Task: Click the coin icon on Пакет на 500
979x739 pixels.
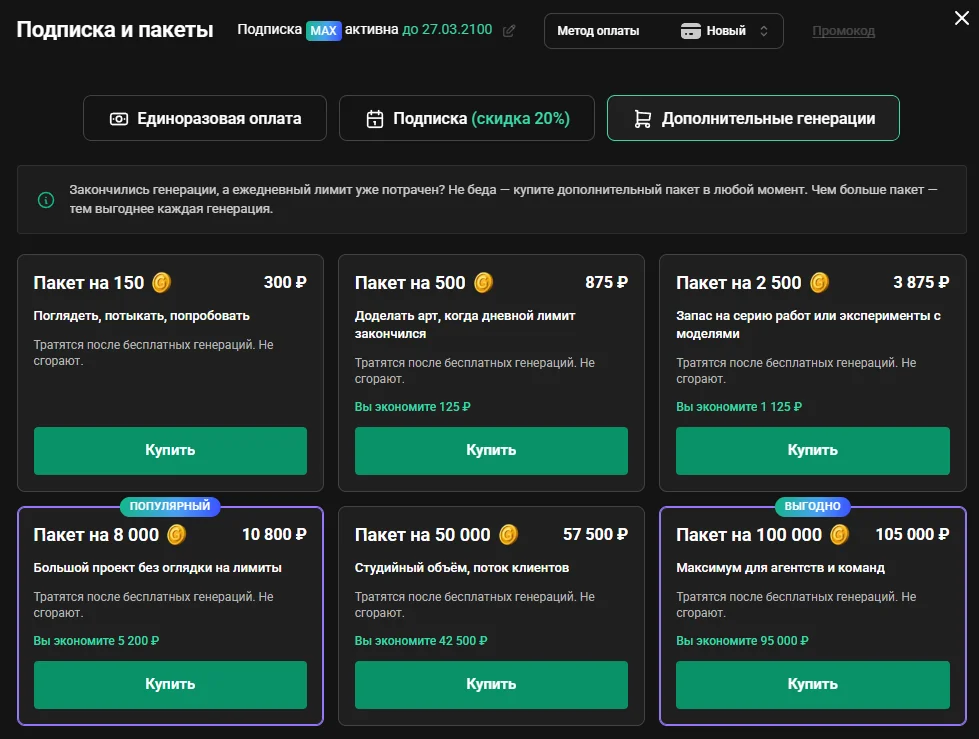Action: coord(483,283)
